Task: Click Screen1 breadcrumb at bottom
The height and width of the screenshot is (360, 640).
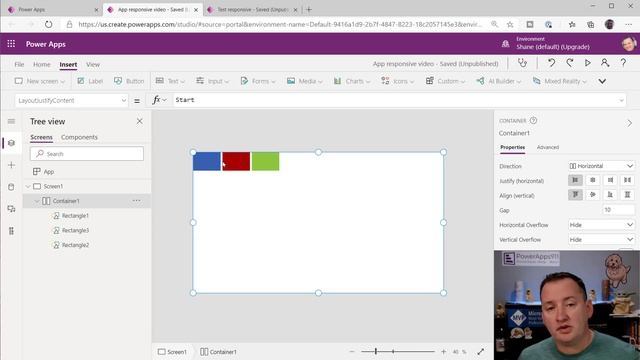Action: click(172, 351)
